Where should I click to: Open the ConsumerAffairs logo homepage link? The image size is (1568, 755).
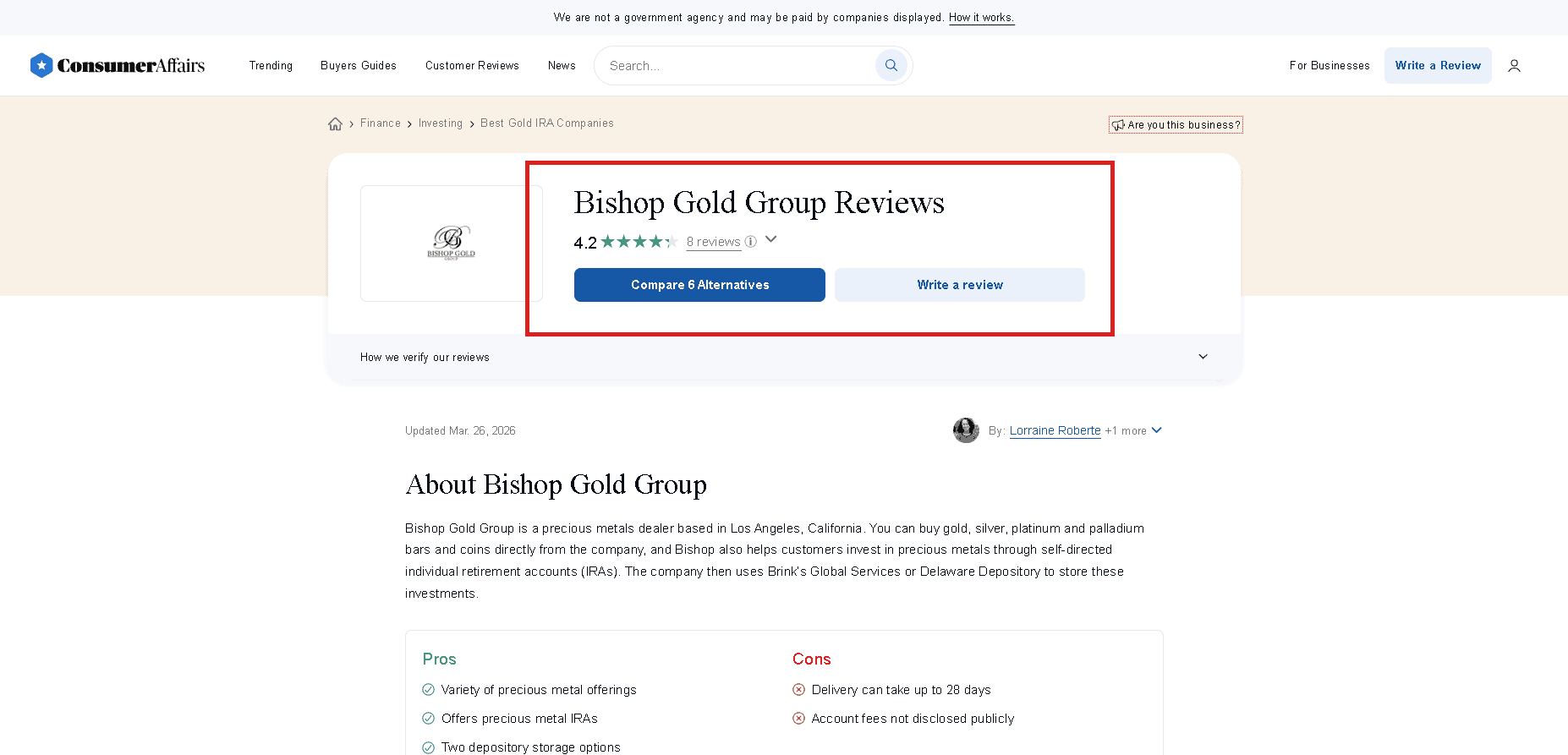118,65
